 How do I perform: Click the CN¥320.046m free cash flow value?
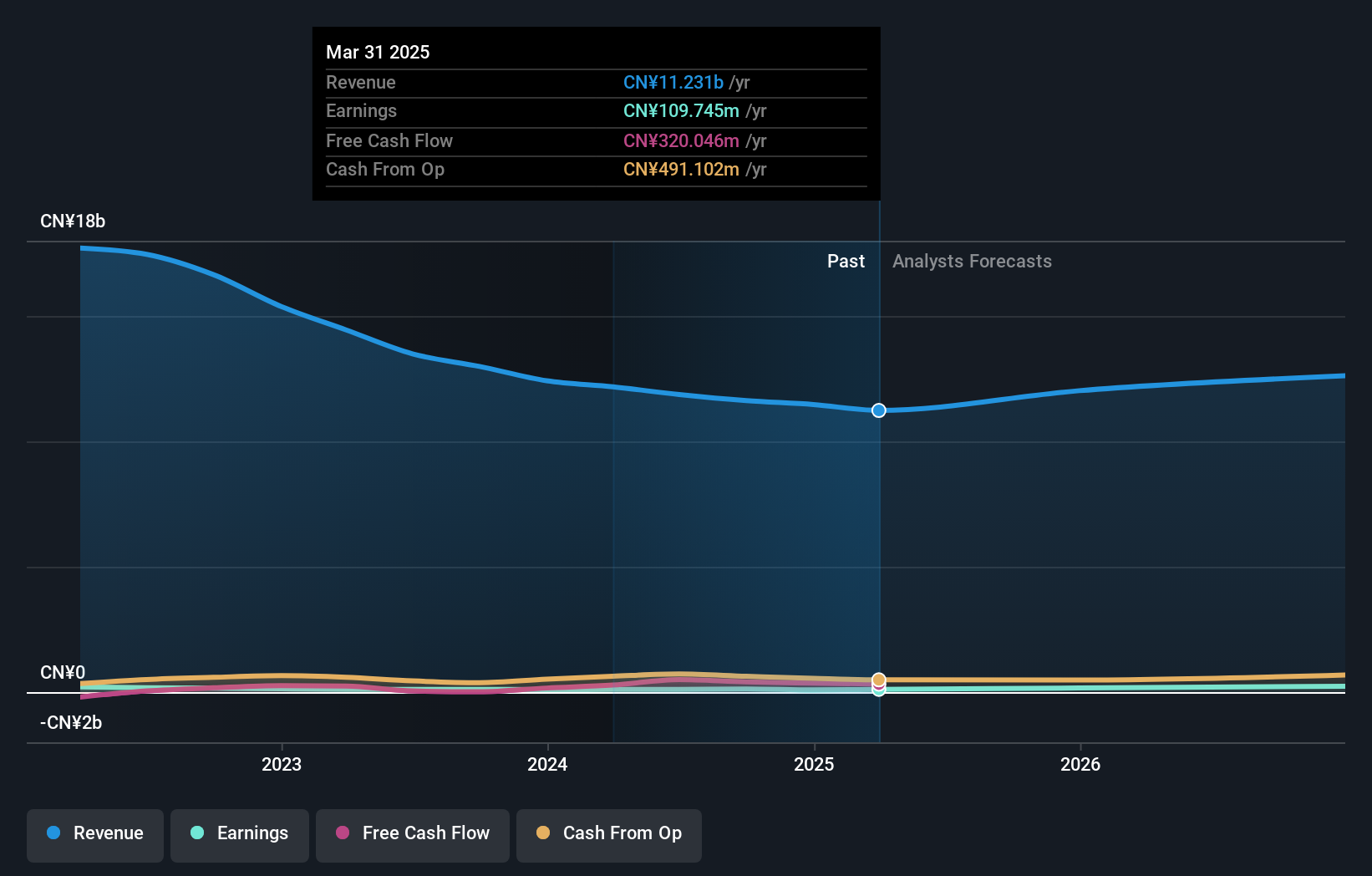[681, 140]
